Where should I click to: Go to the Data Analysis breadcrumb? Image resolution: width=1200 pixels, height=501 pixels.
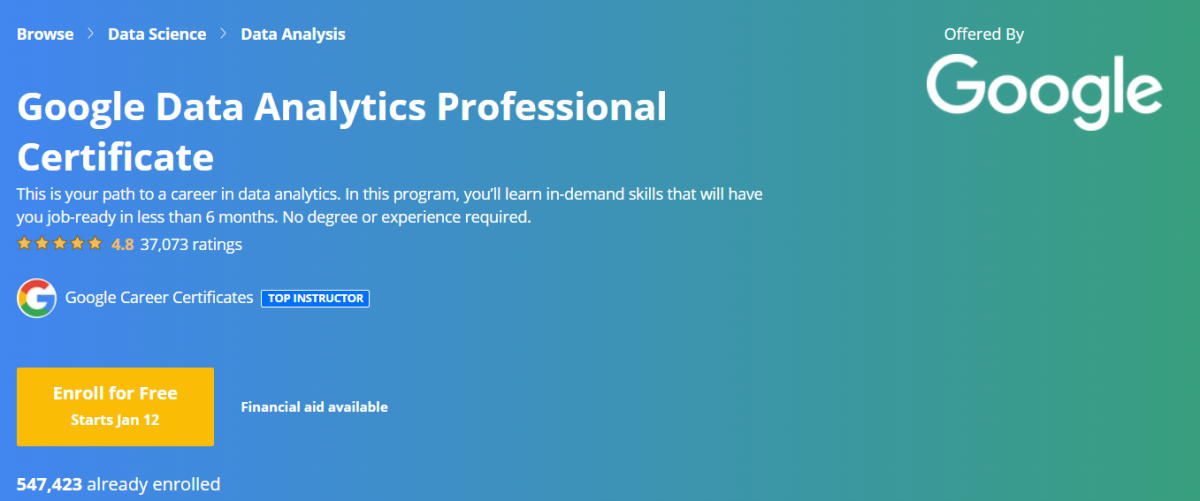click(293, 34)
